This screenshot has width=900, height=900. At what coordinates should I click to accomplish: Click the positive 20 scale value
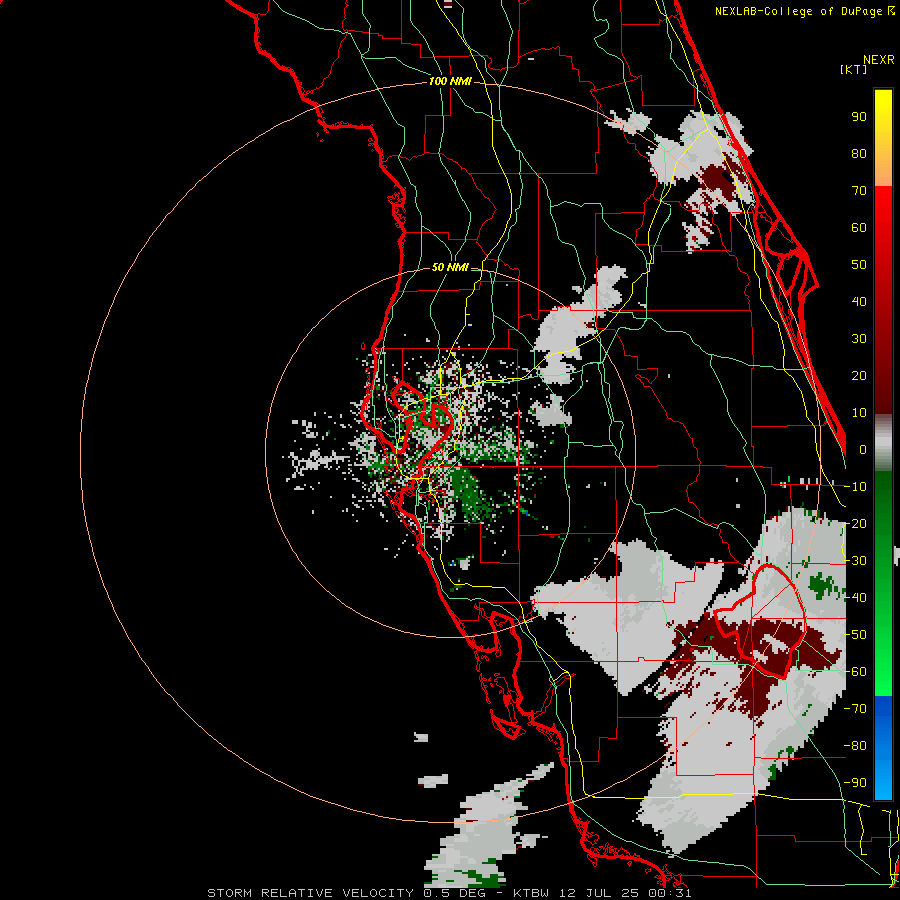coord(859,376)
